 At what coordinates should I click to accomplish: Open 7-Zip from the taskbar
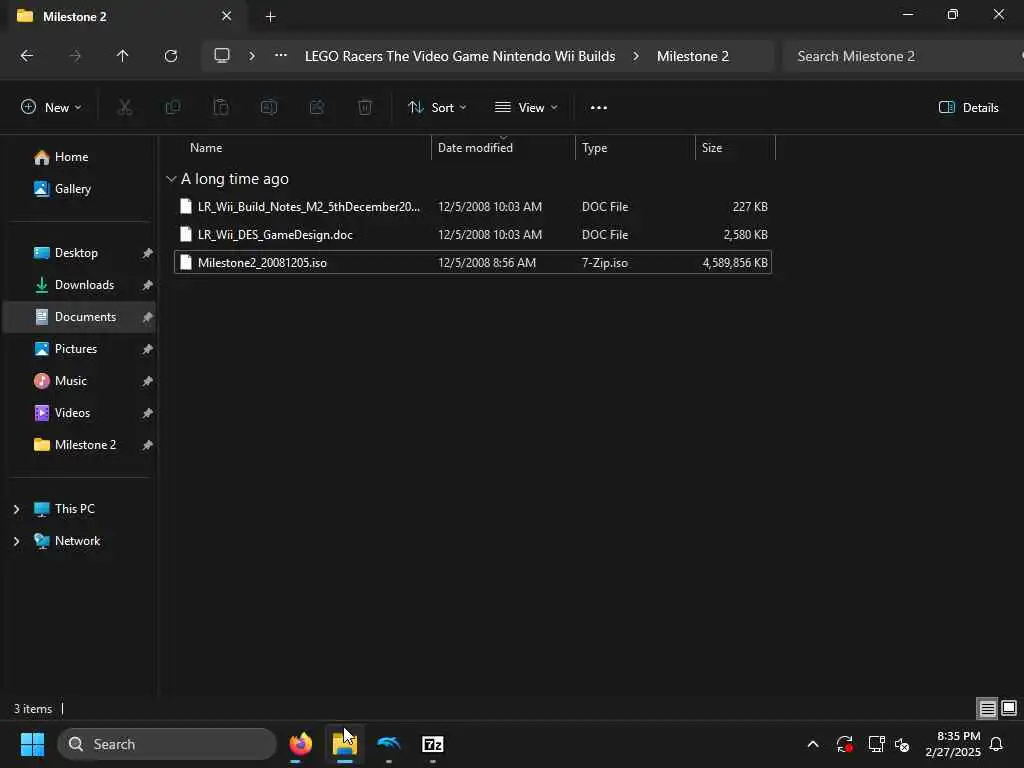432,745
